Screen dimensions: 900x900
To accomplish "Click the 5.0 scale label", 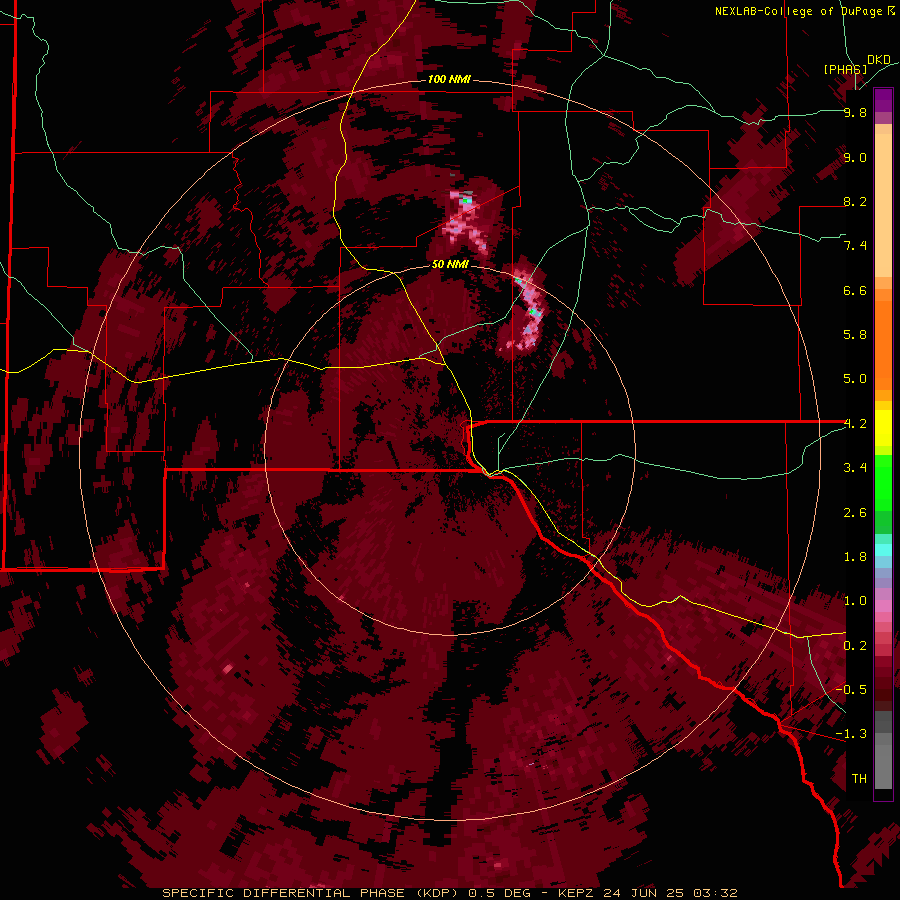I will click(855, 379).
